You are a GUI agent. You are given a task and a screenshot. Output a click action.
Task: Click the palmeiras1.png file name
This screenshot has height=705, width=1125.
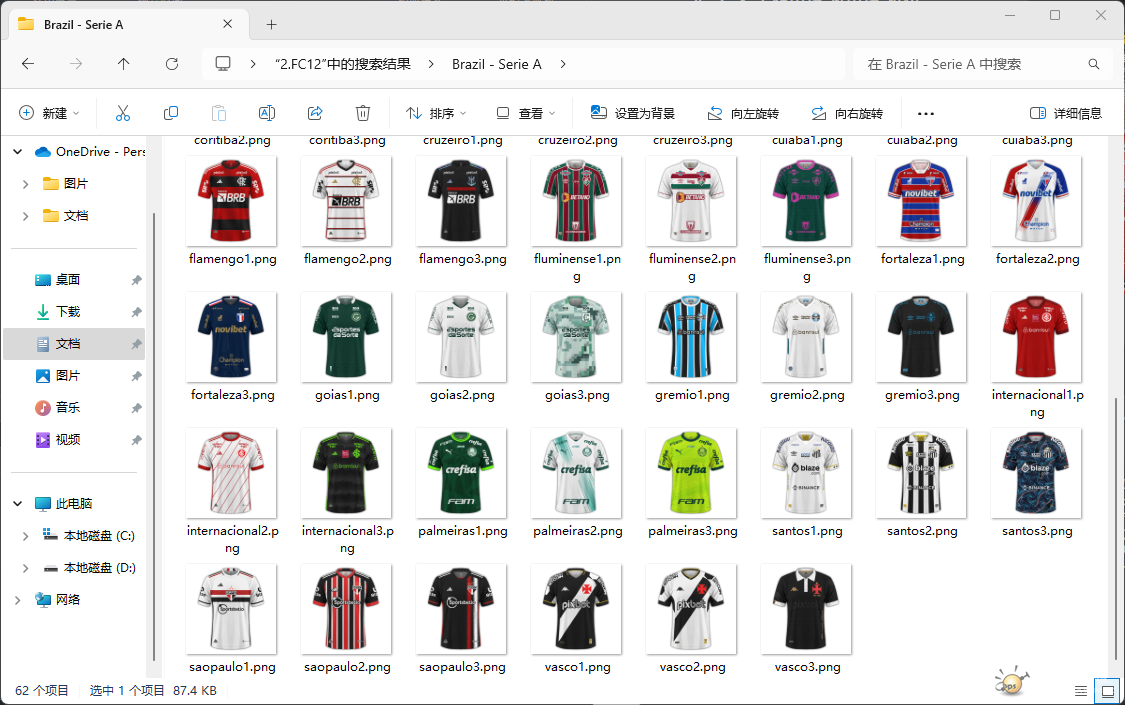pos(463,531)
